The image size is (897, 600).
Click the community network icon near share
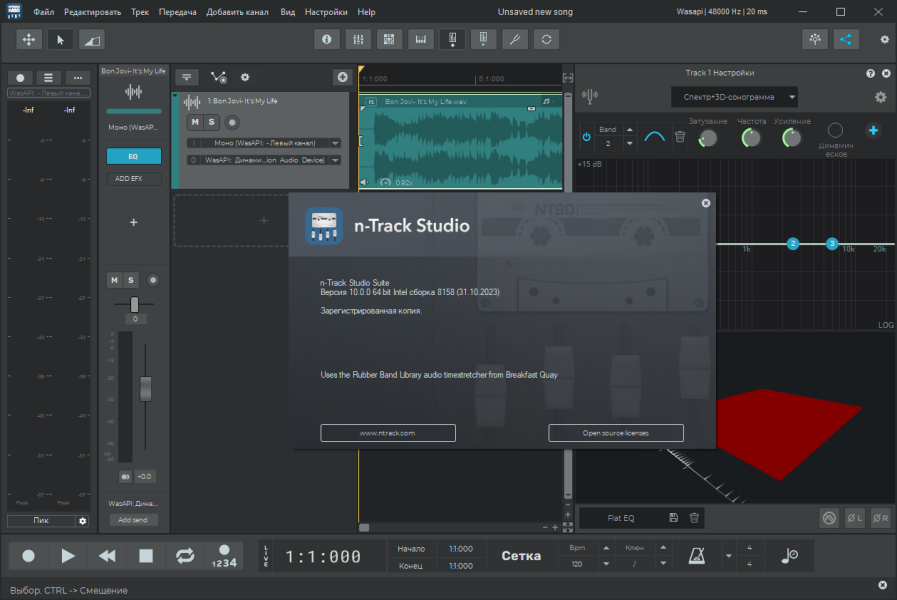[x=815, y=39]
